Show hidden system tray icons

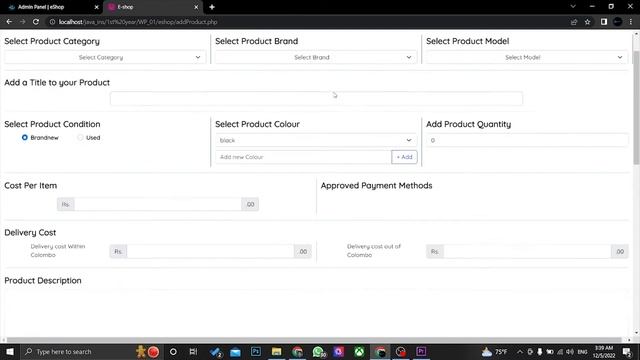pos(520,352)
